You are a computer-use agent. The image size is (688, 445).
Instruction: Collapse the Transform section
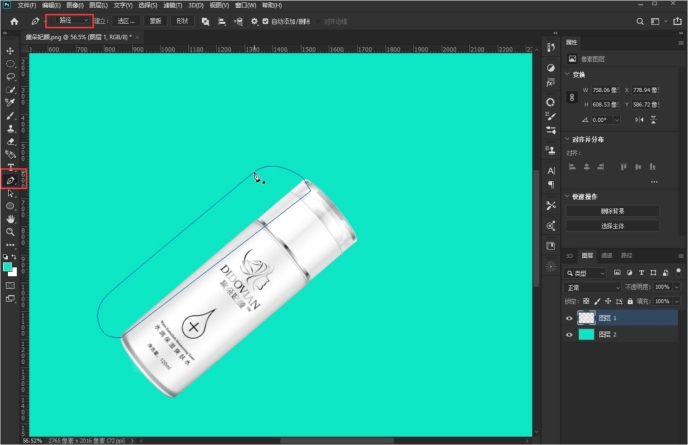tap(567, 74)
